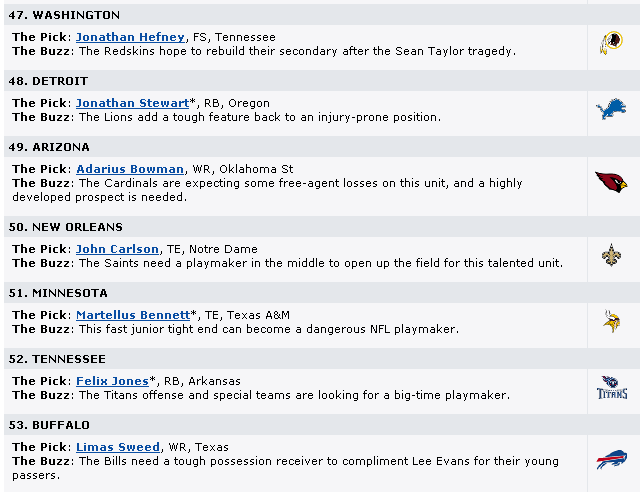
Task: Follow the Limas Sweed link
Action: click(118, 447)
